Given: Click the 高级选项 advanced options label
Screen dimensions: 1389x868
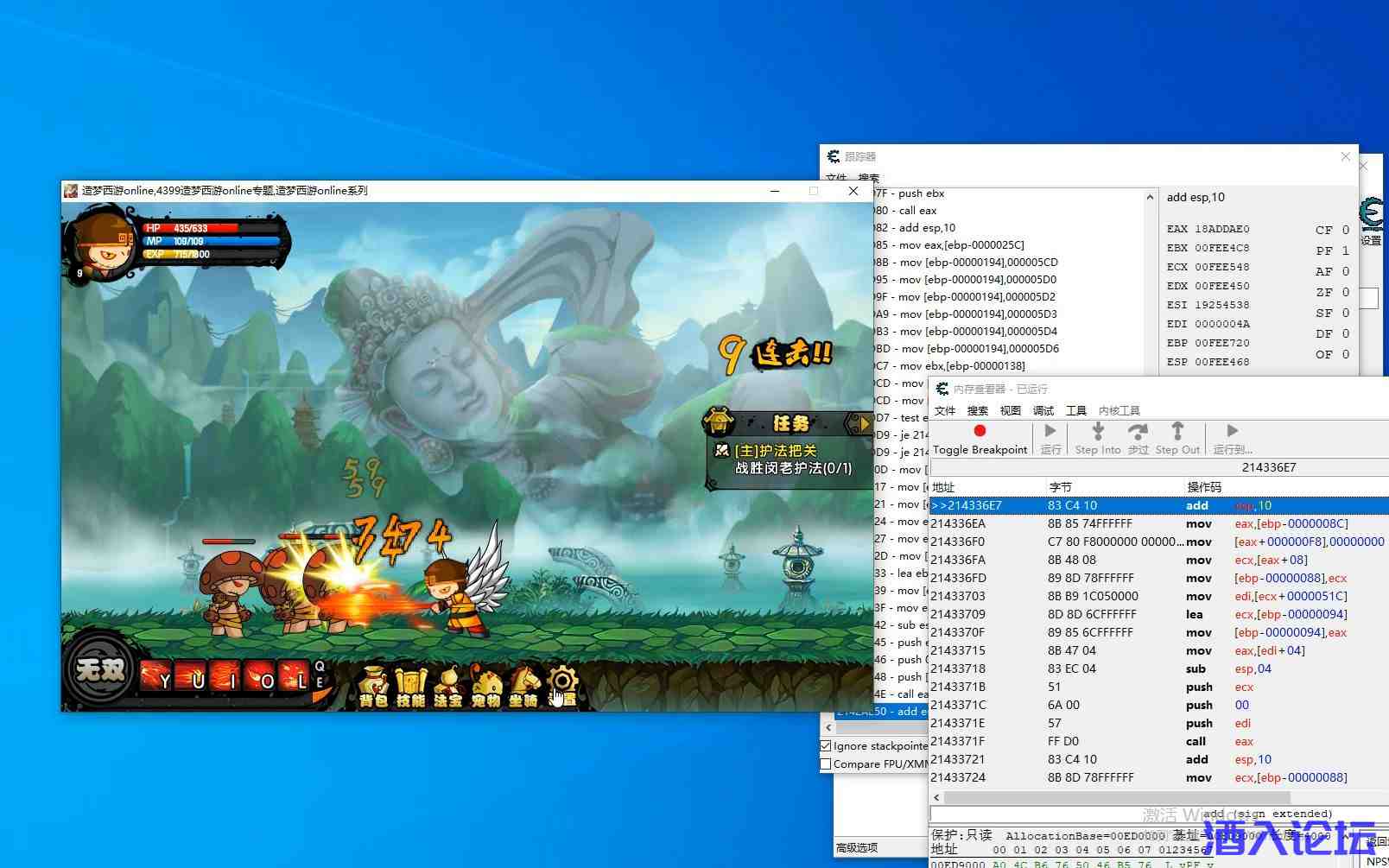Looking at the screenshot, I should point(857,847).
